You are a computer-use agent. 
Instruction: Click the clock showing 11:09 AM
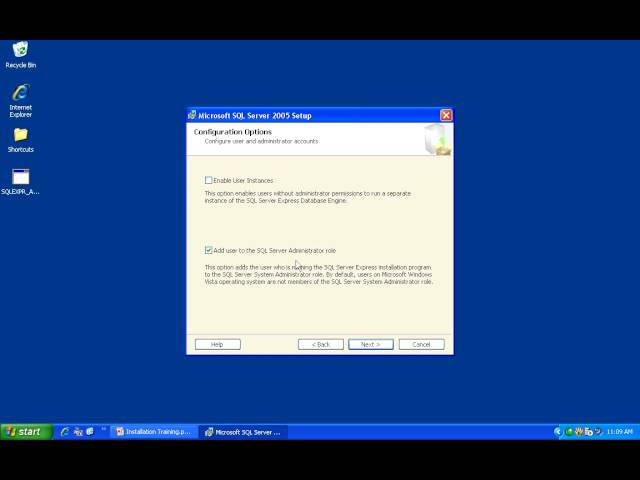tap(620, 431)
